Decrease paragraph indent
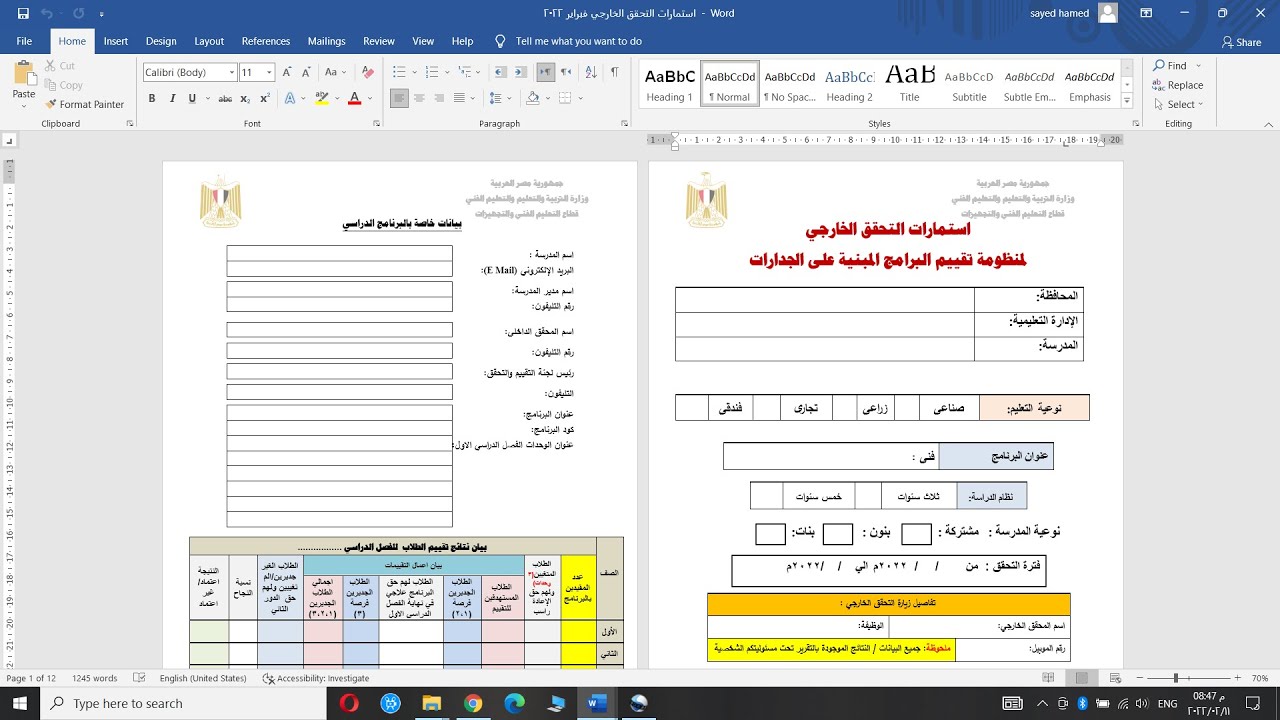The height and width of the screenshot is (720, 1280). coord(501,72)
